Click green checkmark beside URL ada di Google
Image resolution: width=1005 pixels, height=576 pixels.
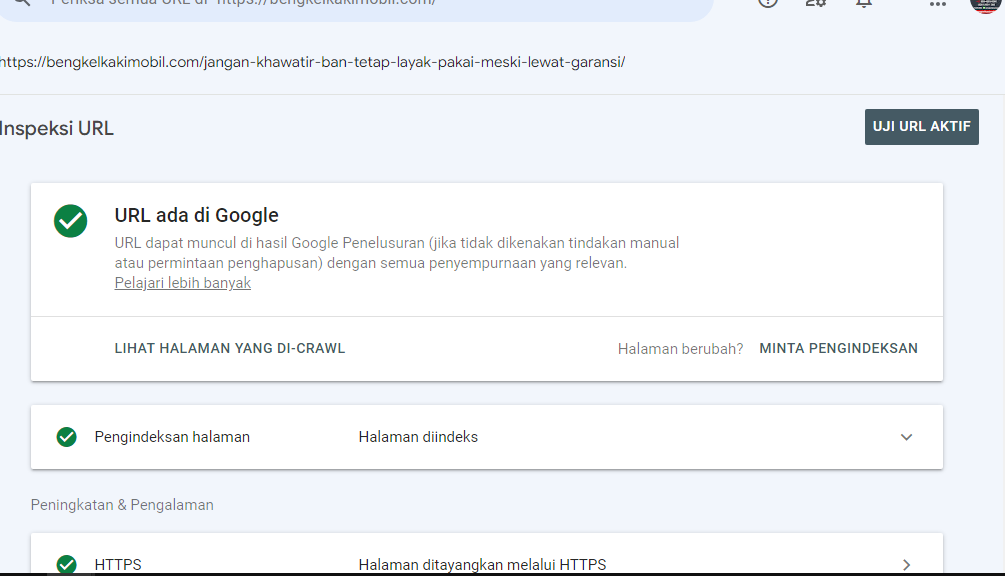click(71, 221)
